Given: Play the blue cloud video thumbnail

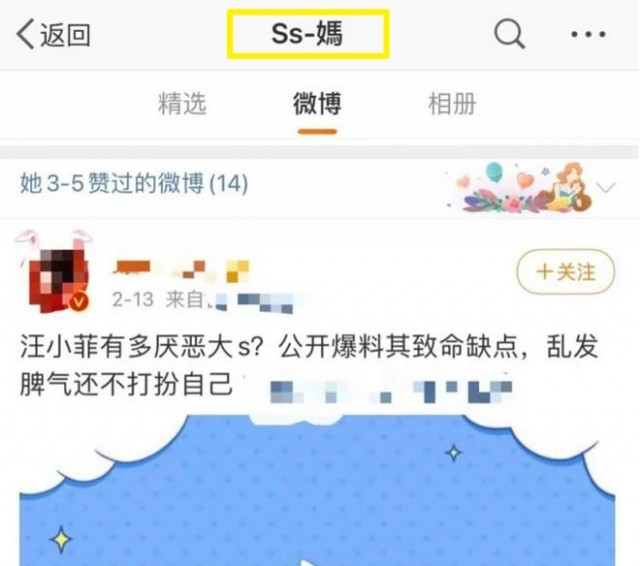Looking at the screenshot, I should pos(317,490).
